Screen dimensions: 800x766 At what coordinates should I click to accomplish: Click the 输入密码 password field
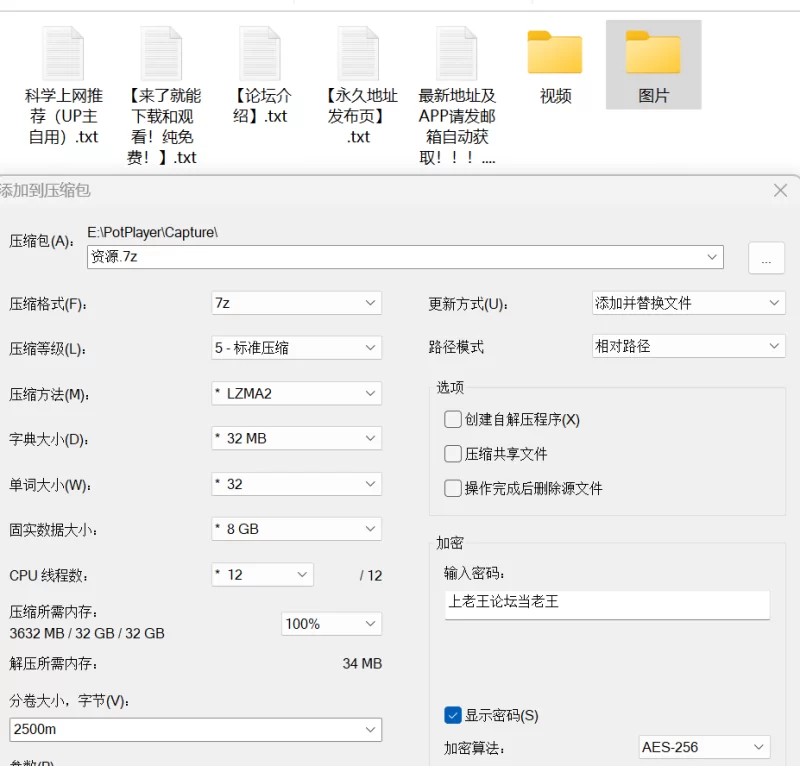(607, 603)
